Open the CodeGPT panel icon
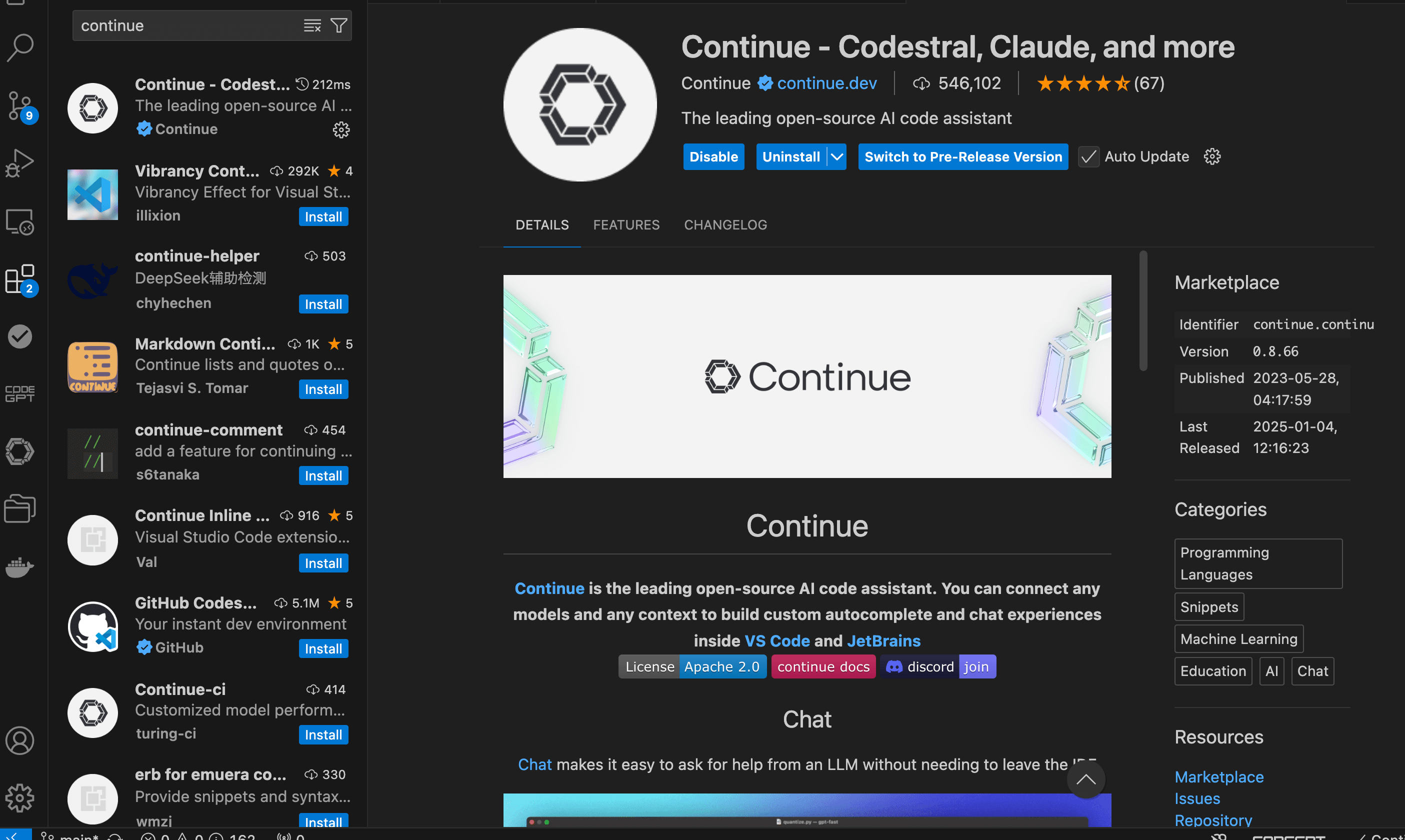 [20, 394]
